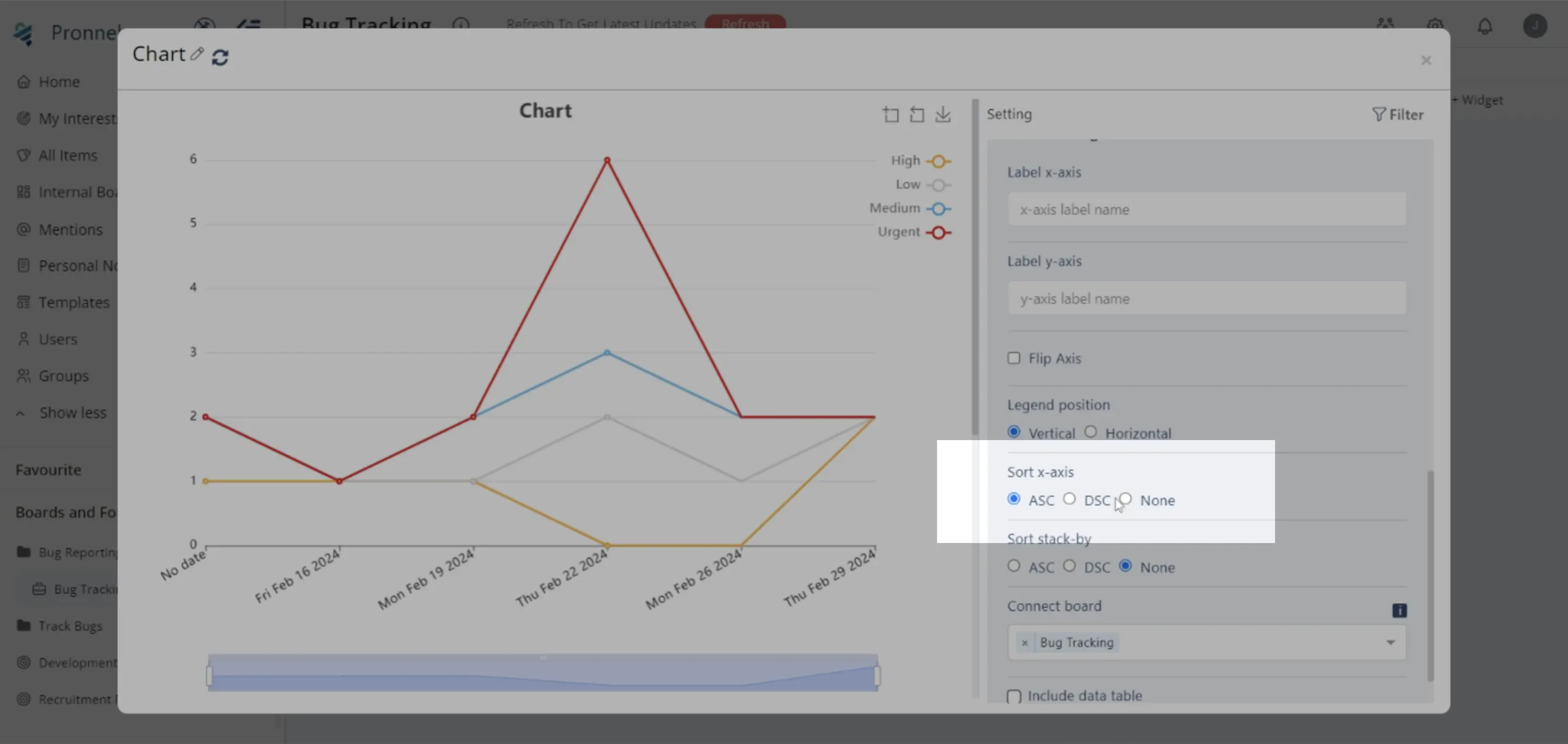Focus the y-axis label name field
Image resolution: width=1568 pixels, height=744 pixels.
coord(1206,298)
